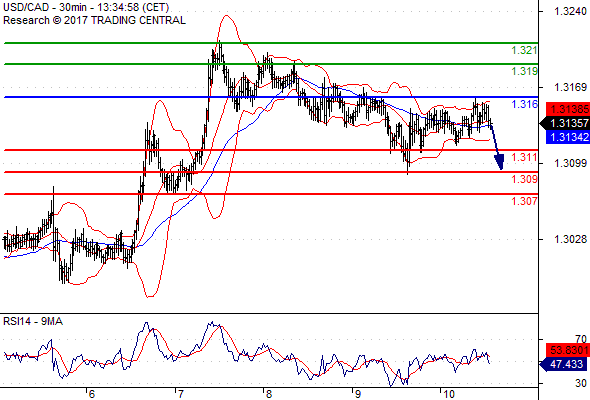Click the red 1.307 support label

(x=524, y=201)
